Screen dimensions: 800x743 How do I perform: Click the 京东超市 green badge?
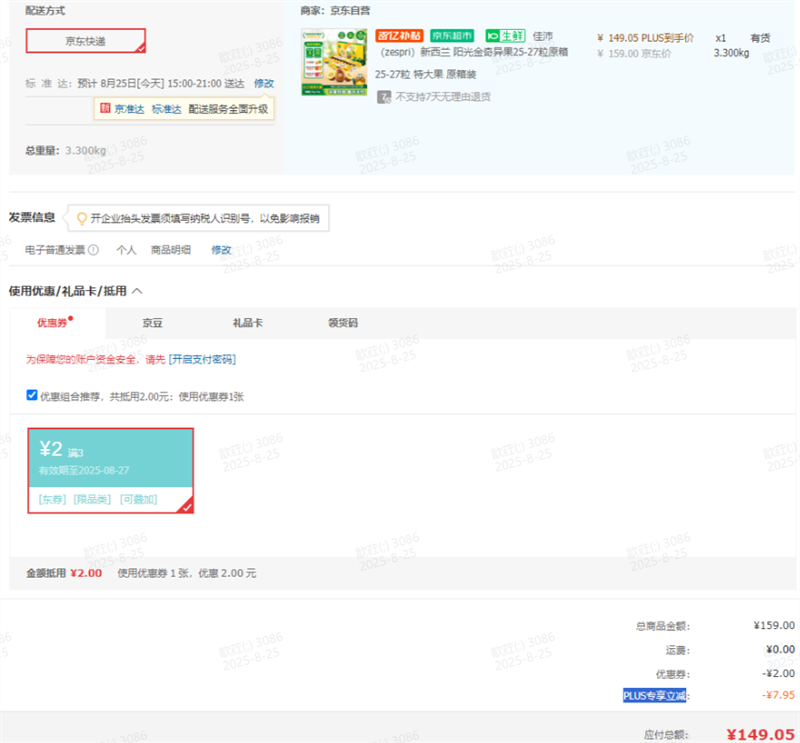454,37
